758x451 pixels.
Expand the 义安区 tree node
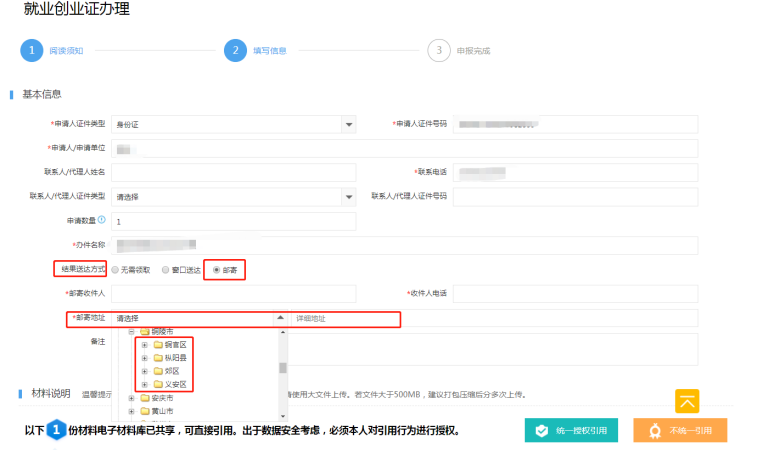(145, 384)
